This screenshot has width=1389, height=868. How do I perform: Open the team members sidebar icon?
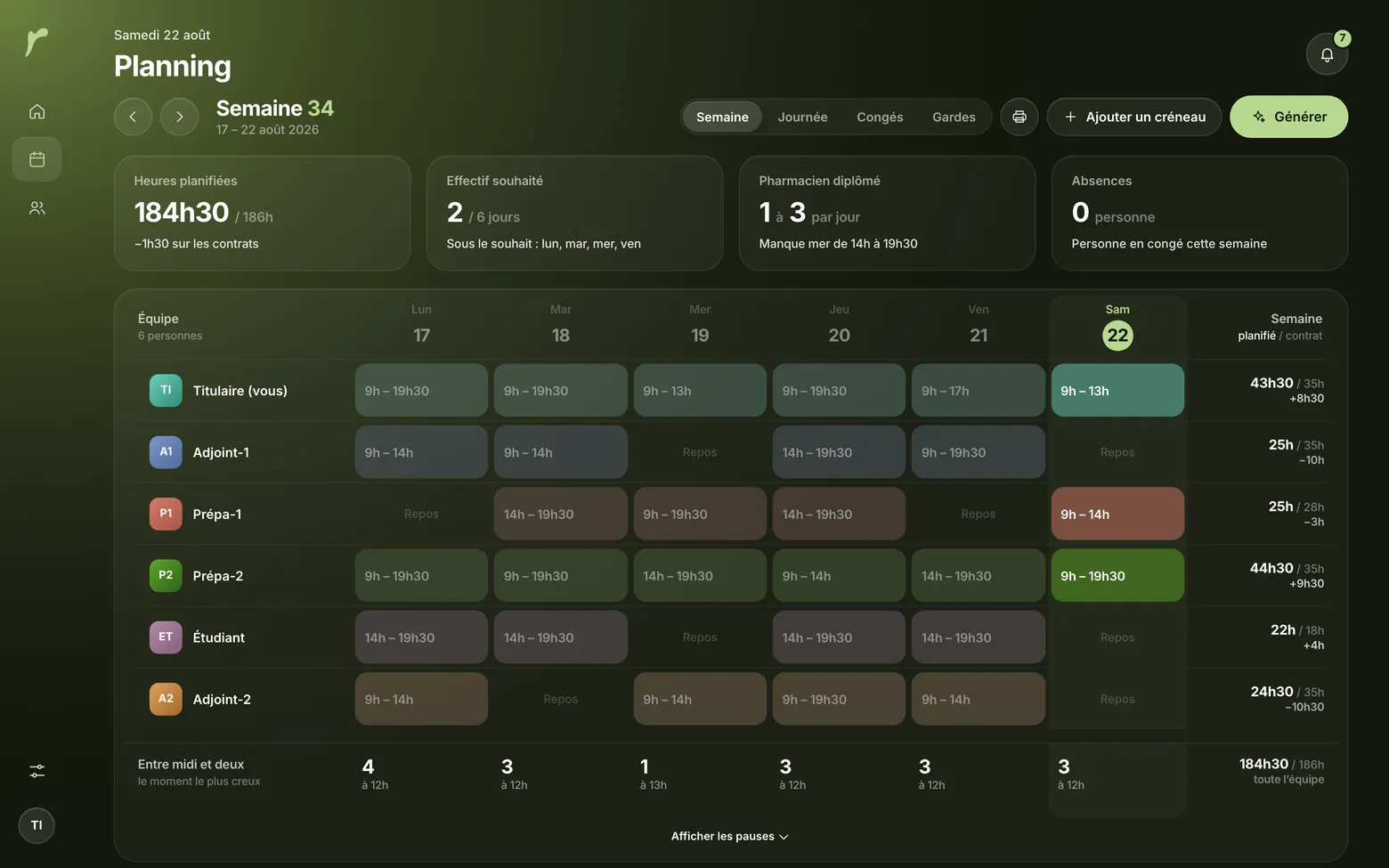tap(37, 208)
